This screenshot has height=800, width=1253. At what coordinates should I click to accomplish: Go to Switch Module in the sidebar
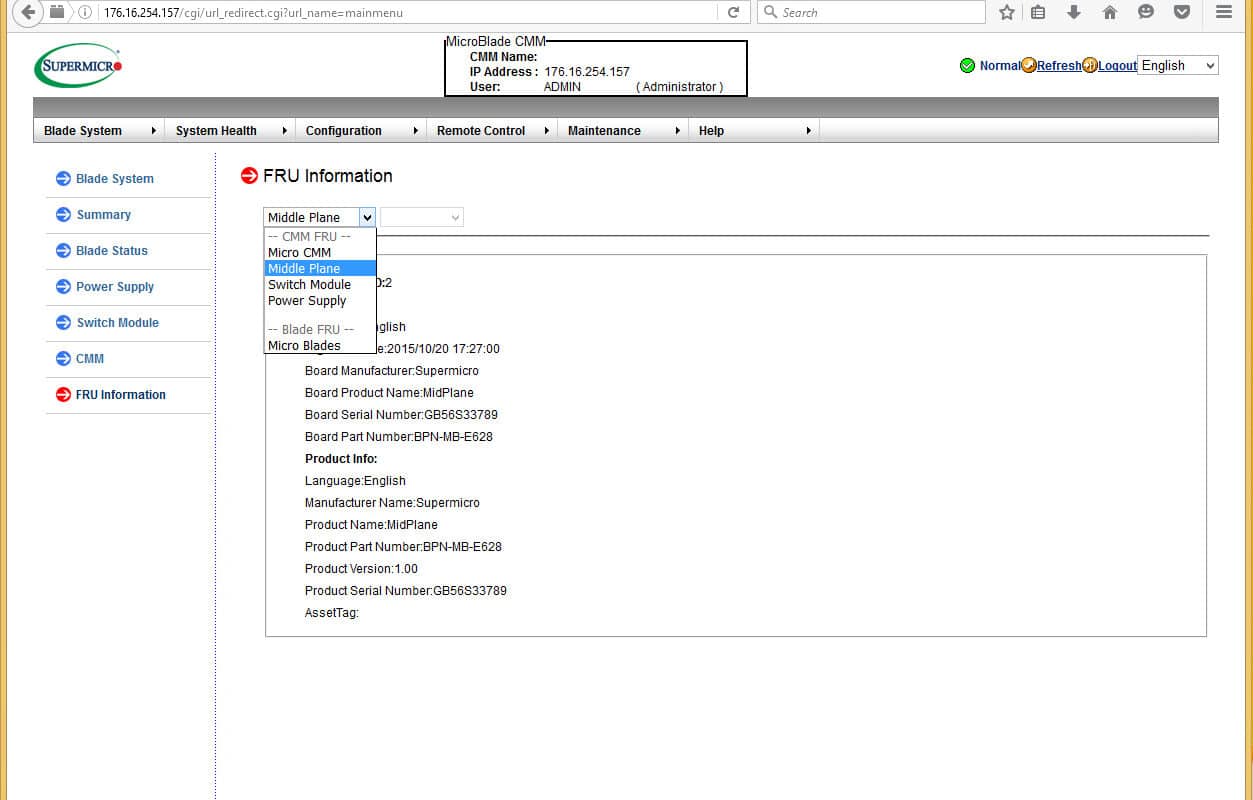coord(118,323)
